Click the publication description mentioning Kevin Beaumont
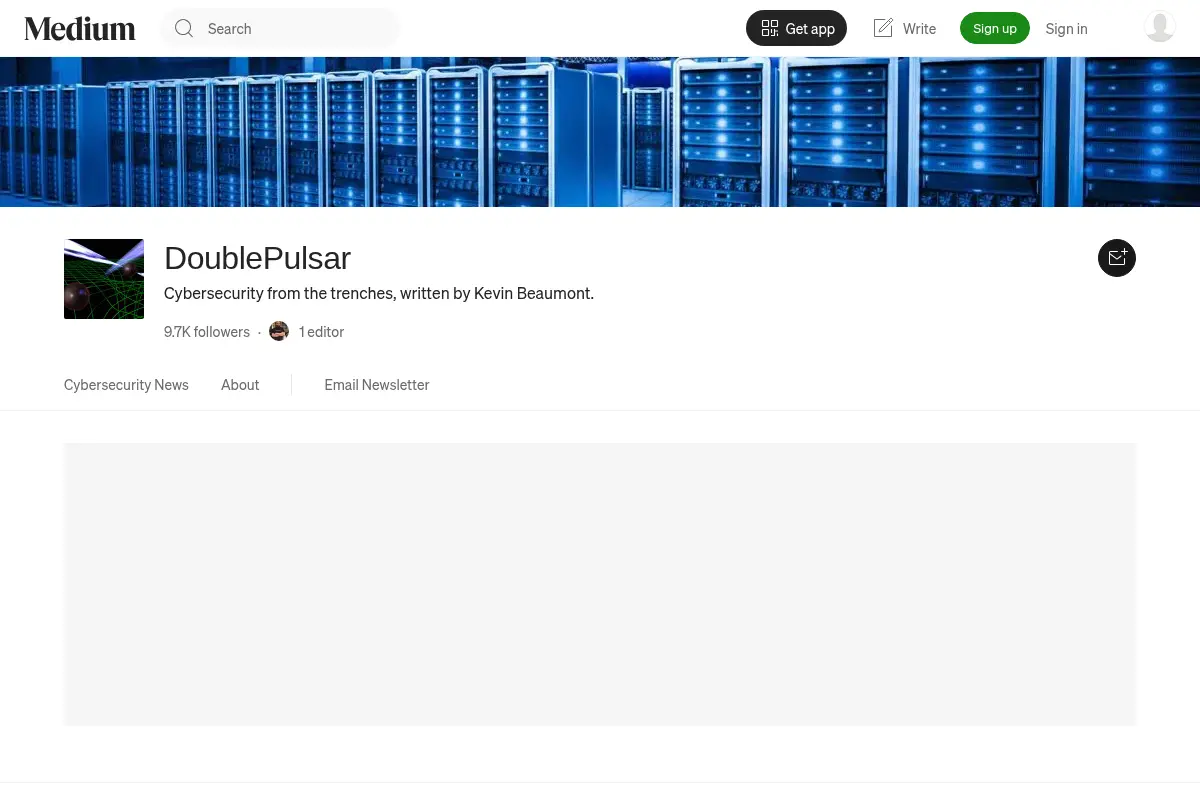 pyautogui.click(x=379, y=293)
